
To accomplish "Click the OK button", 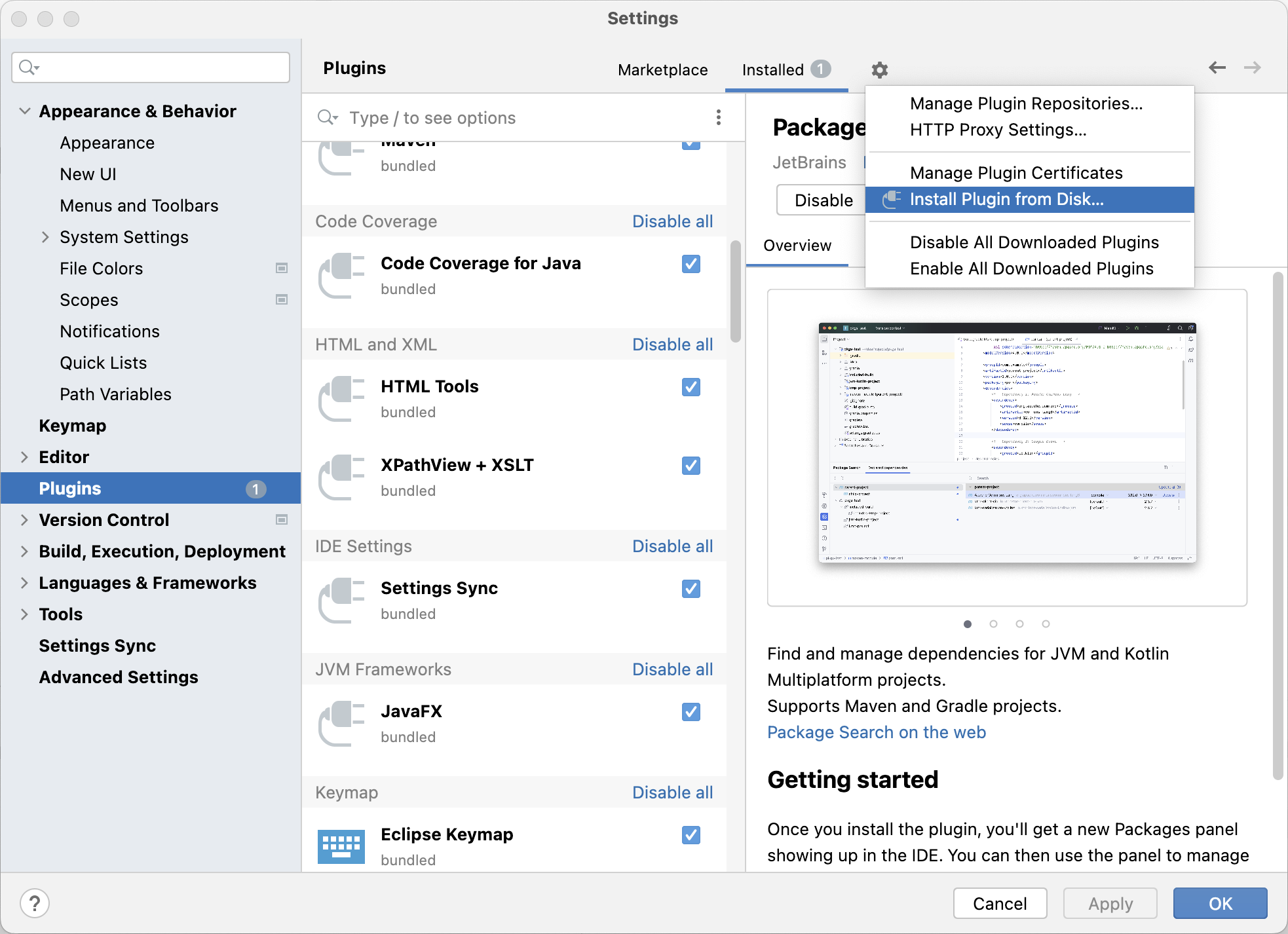I will 1220,903.
